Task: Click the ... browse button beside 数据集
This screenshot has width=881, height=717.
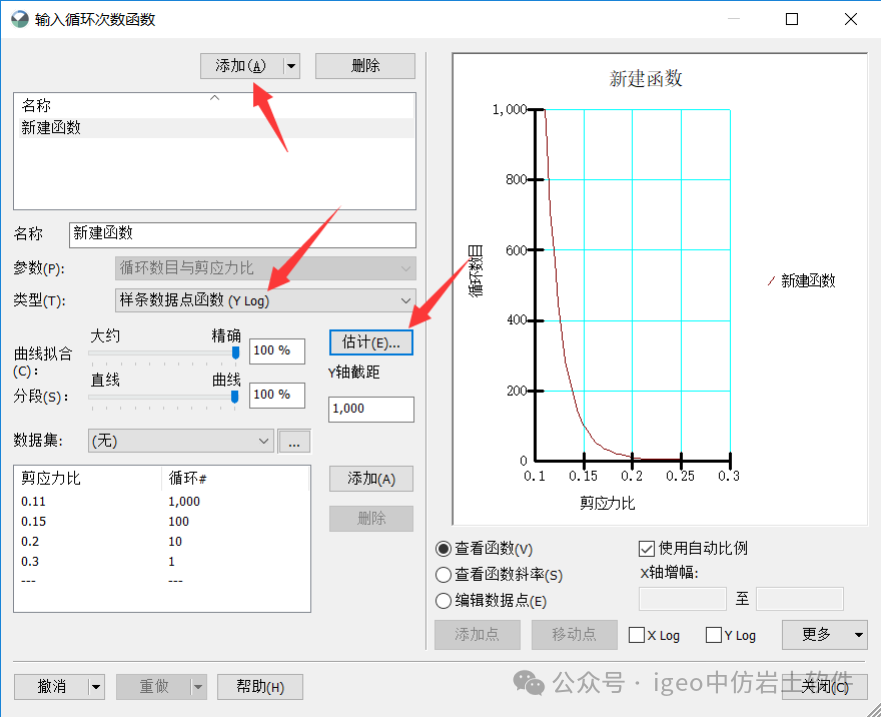Action: (x=294, y=440)
